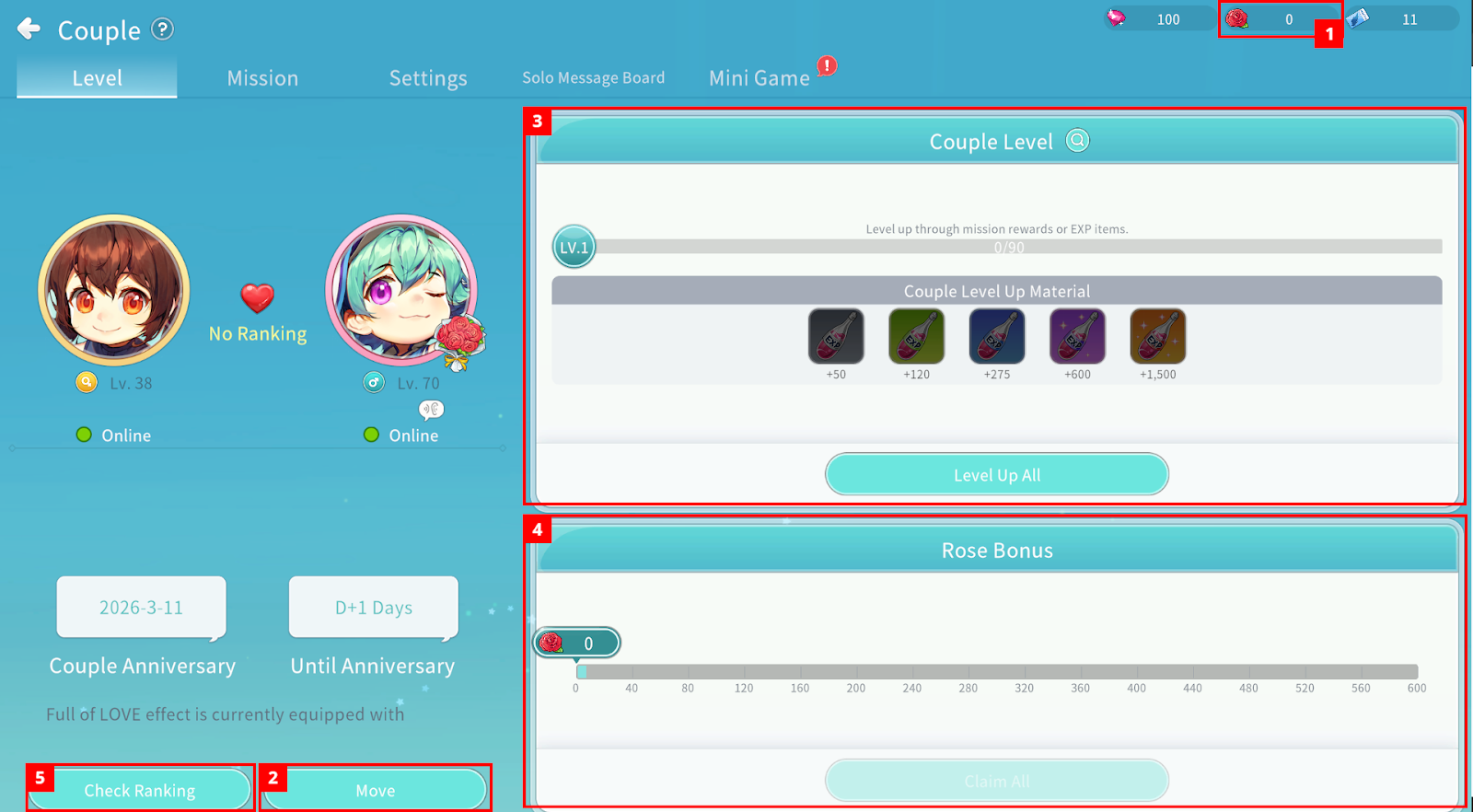Click the back arrow next to Couple
The image size is (1473, 812).
[x=29, y=29]
